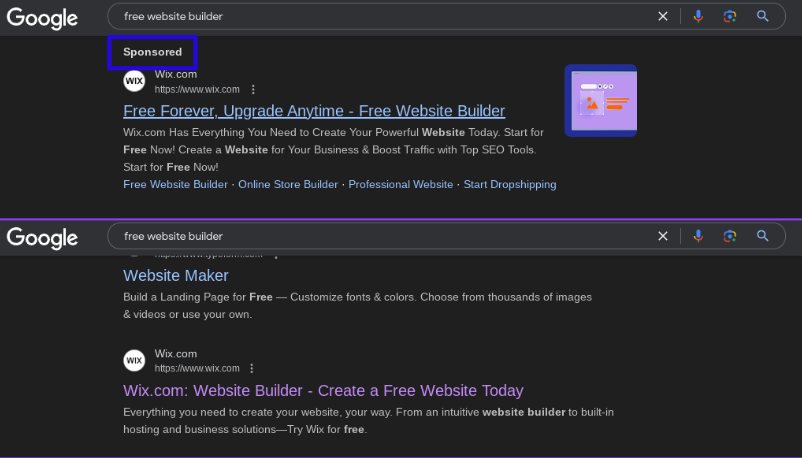Click the Google logo in top window
Image resolution: width=802 pixels, height=458 pixels.
(42, 18)
